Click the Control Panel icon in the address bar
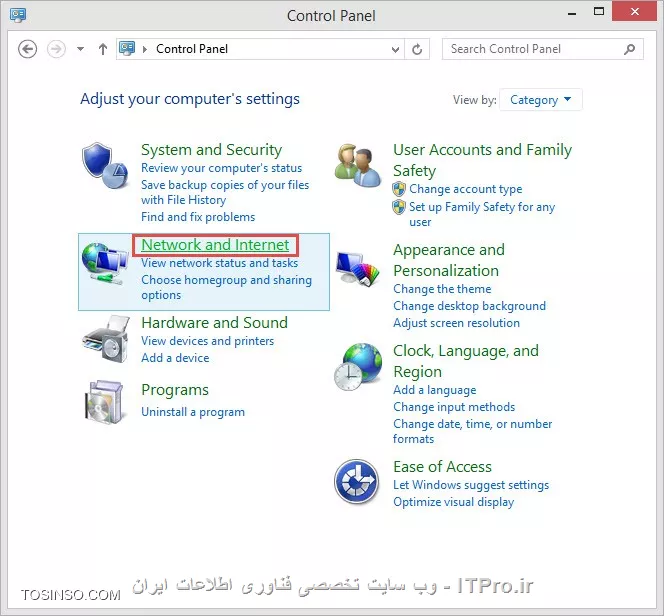Image resolution: width=664 pixels, height=616 pixels. [x=127, y=49]
